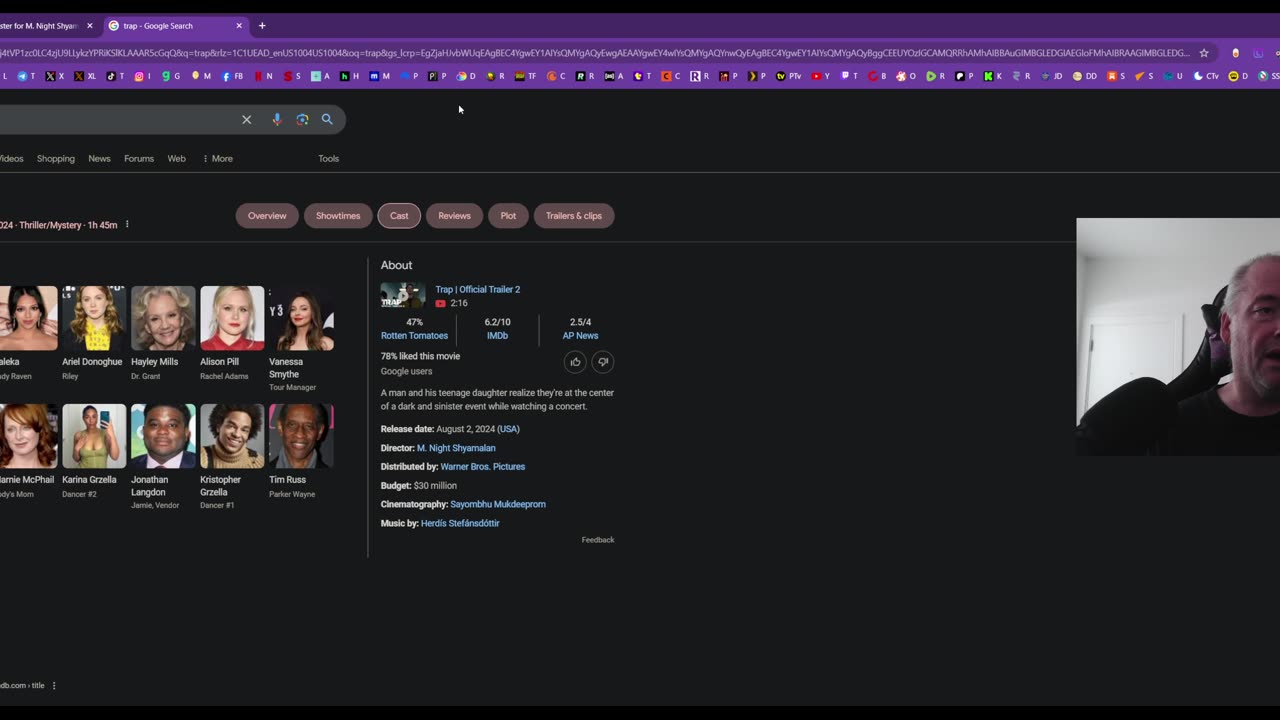Open the Telegram bookmark labeled T
Screen dimensions: 1280x720
[x=26, y=76]
